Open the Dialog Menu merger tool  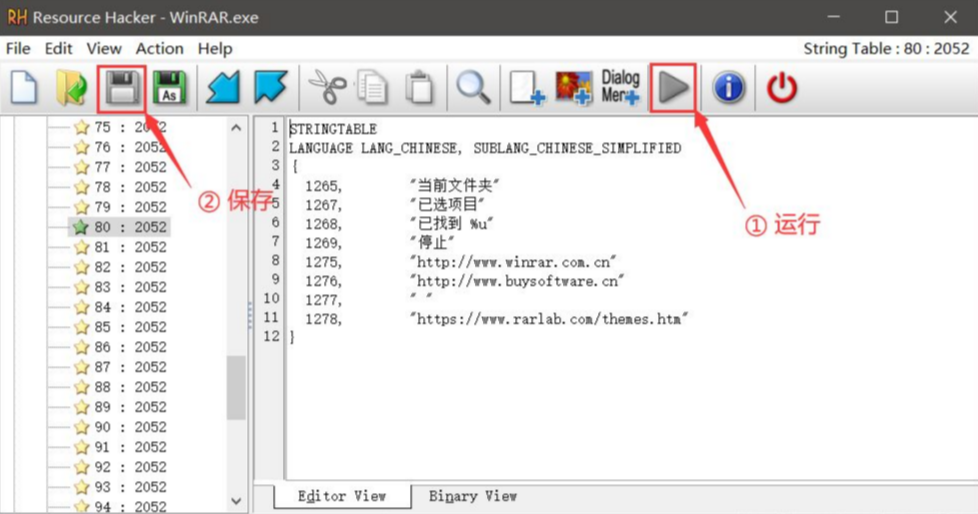pos(621,87)
